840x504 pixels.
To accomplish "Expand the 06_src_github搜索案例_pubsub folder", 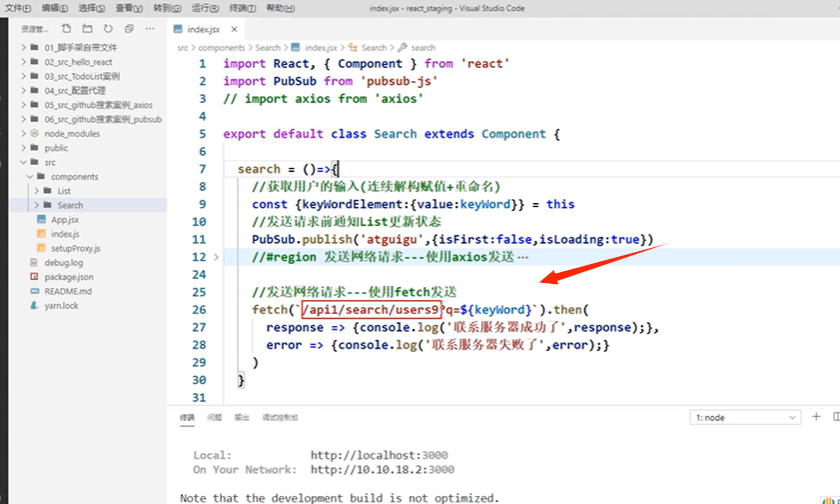I will point(24,119).
